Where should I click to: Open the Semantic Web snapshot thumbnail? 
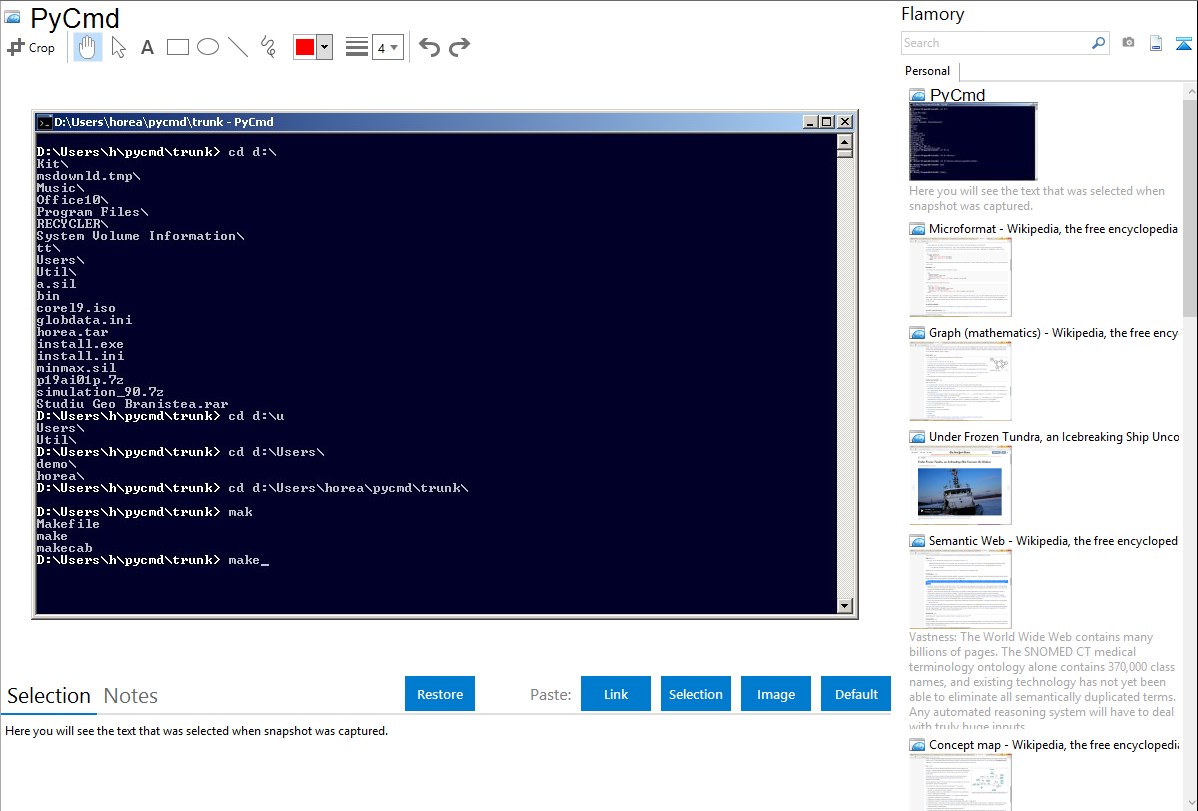click(960, 588)
